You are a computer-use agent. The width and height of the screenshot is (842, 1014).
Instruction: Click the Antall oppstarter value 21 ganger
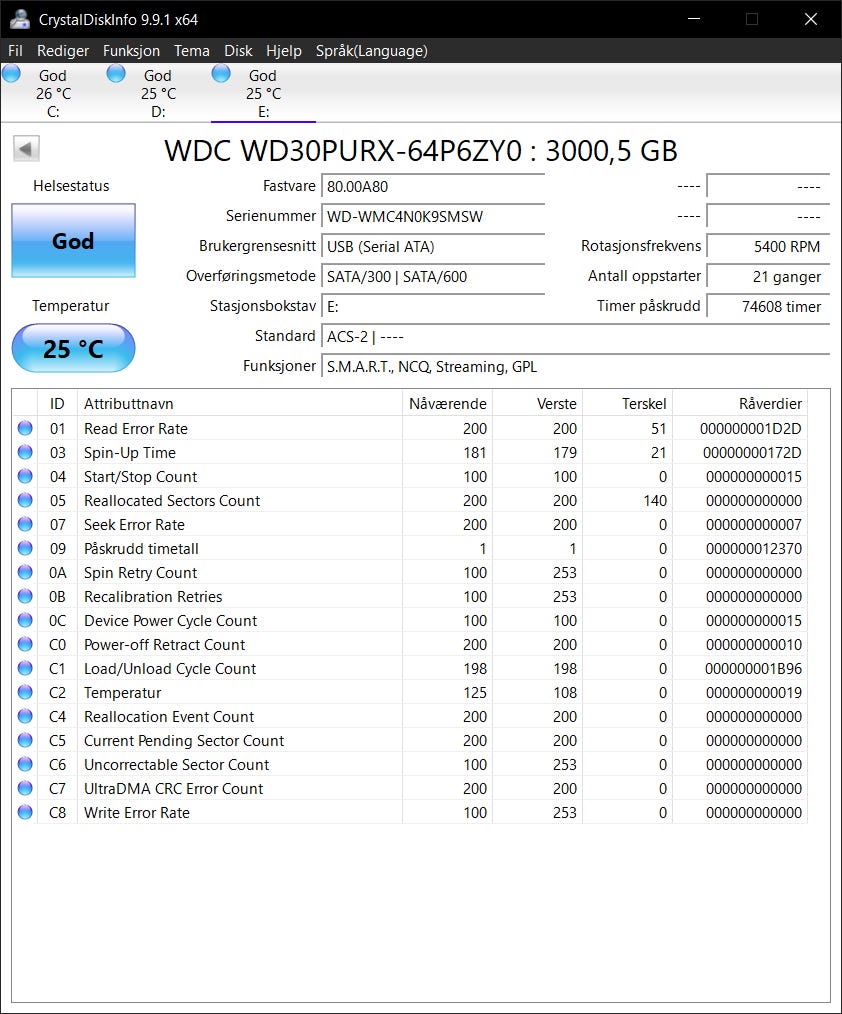click(768, 277)
